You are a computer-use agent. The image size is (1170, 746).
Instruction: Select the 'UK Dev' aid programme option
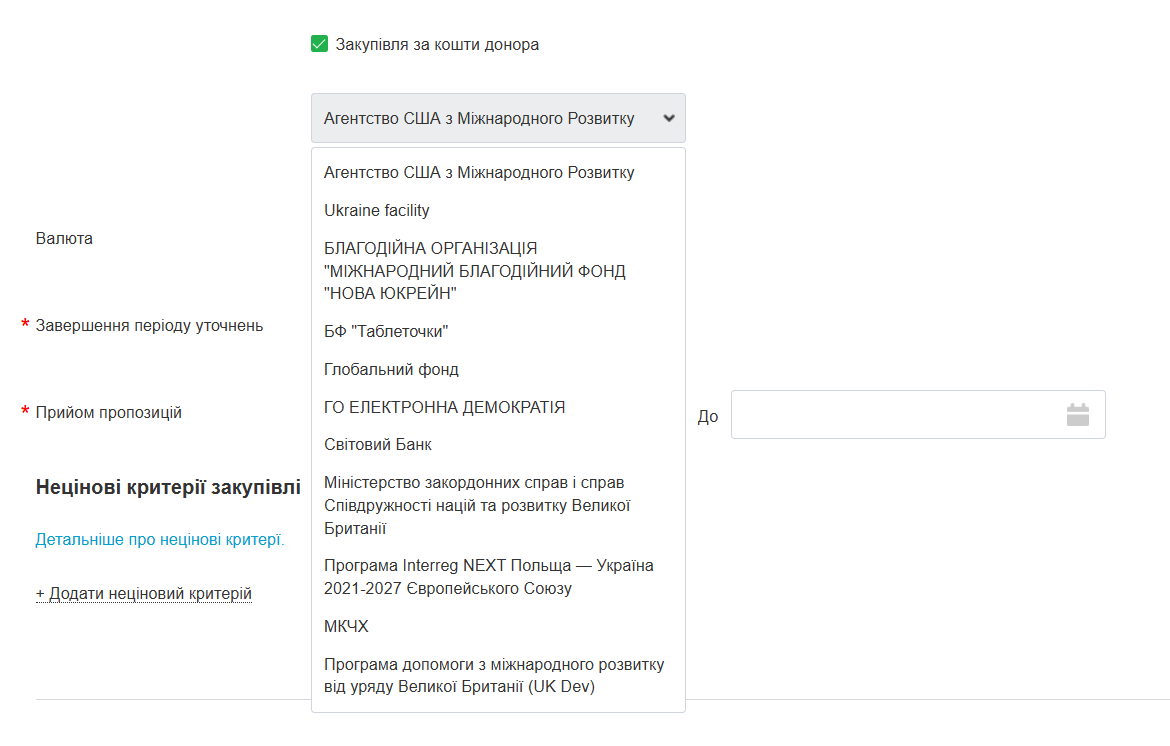tap(493, 675)
